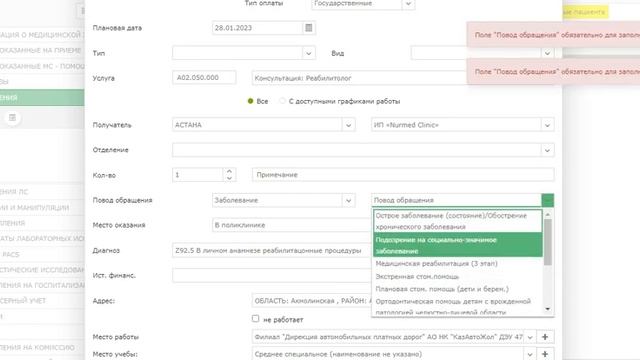Image resolution: width=640 pixels, height=360 pixels.
Task: Click the yellow highlighted patient button
Action: tap(585, 12)
